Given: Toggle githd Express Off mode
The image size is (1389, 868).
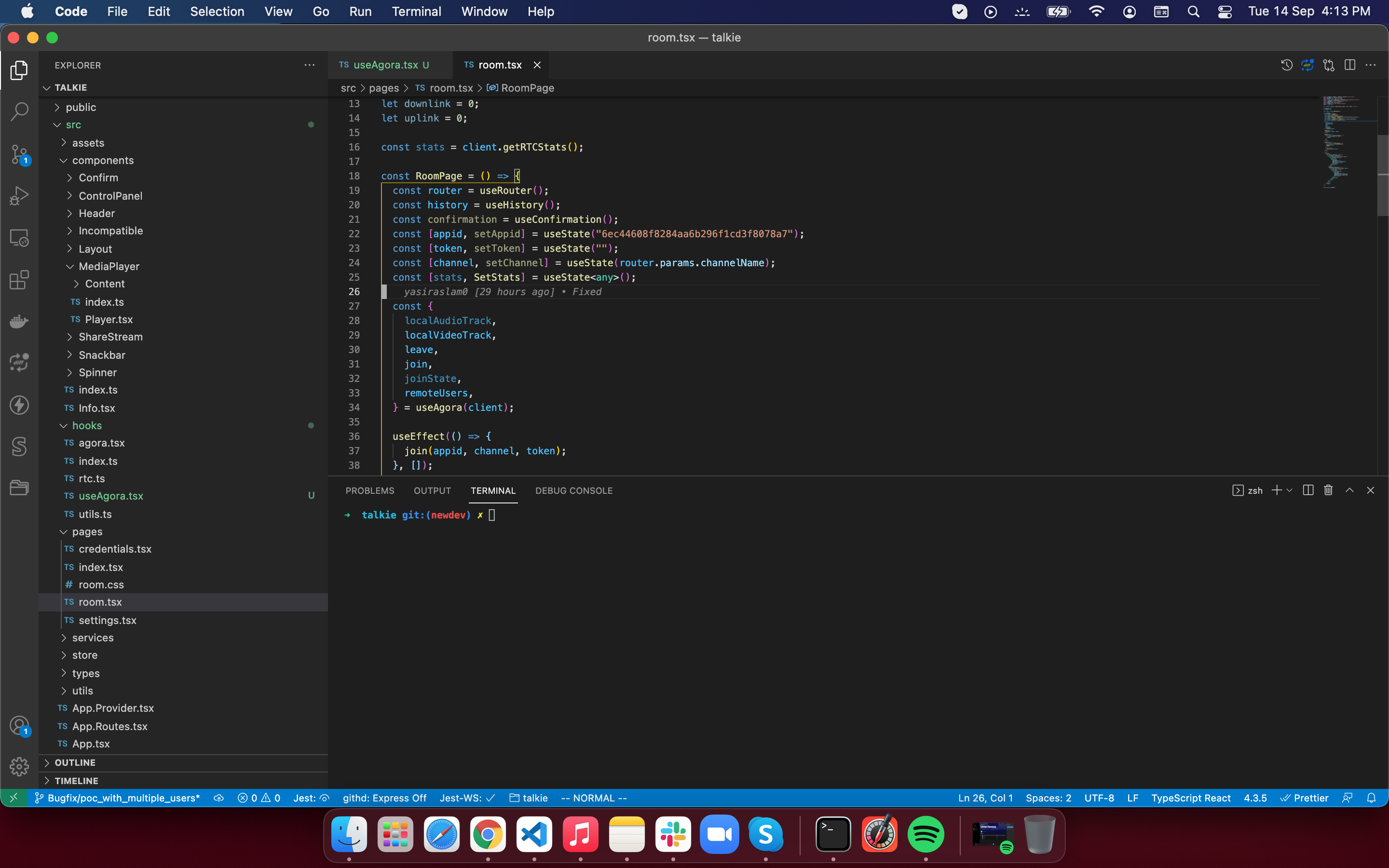Looking at the screenshot, I should pyautogui.click(x=384, y=798).
